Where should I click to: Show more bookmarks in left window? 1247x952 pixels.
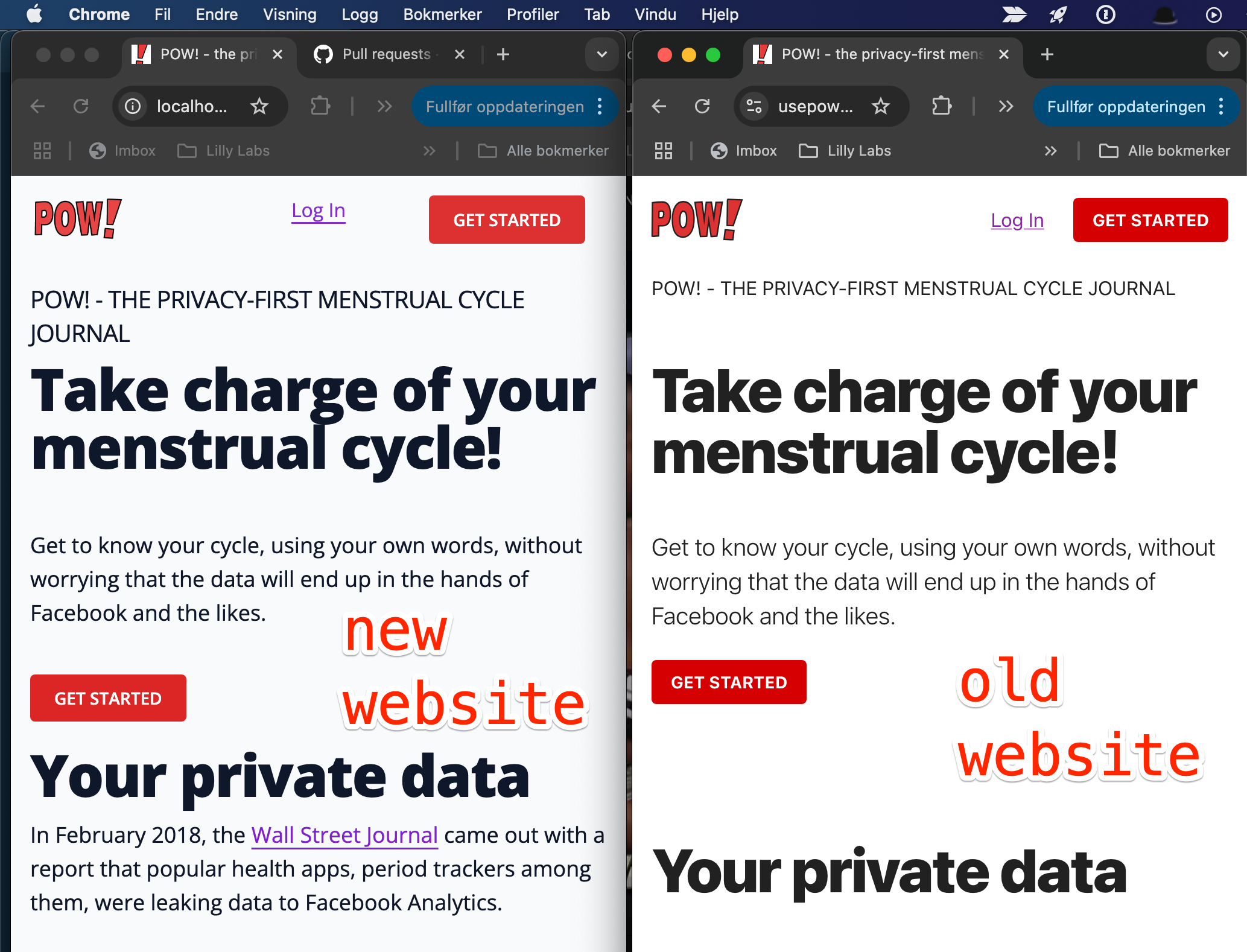pos(430,151)
